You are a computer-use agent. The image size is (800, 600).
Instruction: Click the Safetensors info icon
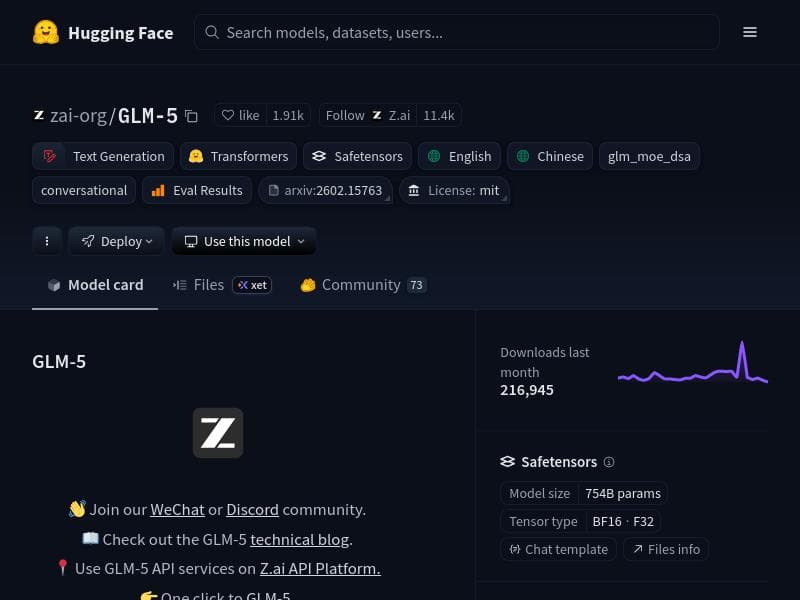click(x=610, y=462)
